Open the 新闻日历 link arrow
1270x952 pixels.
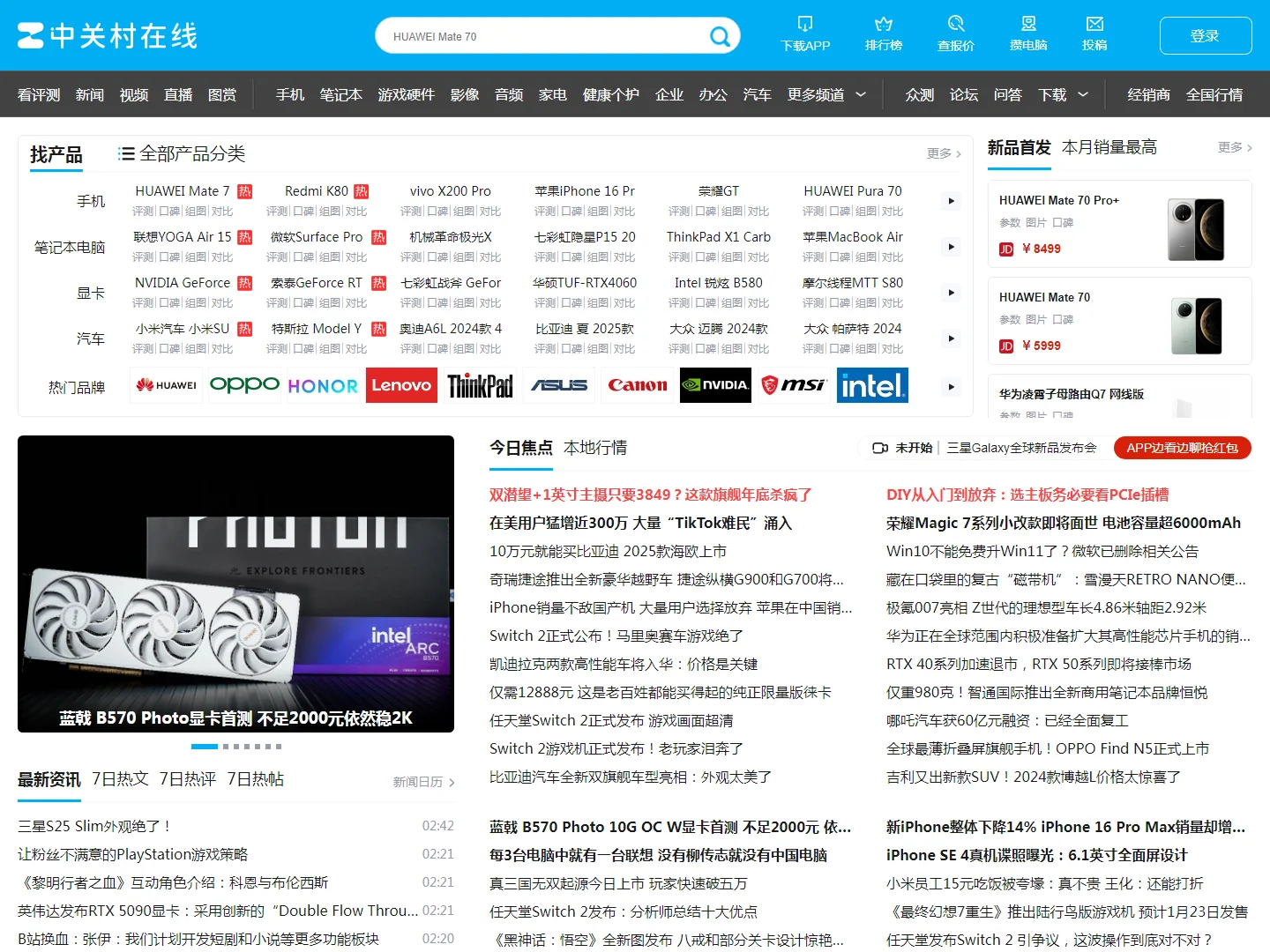coord(452,782)
